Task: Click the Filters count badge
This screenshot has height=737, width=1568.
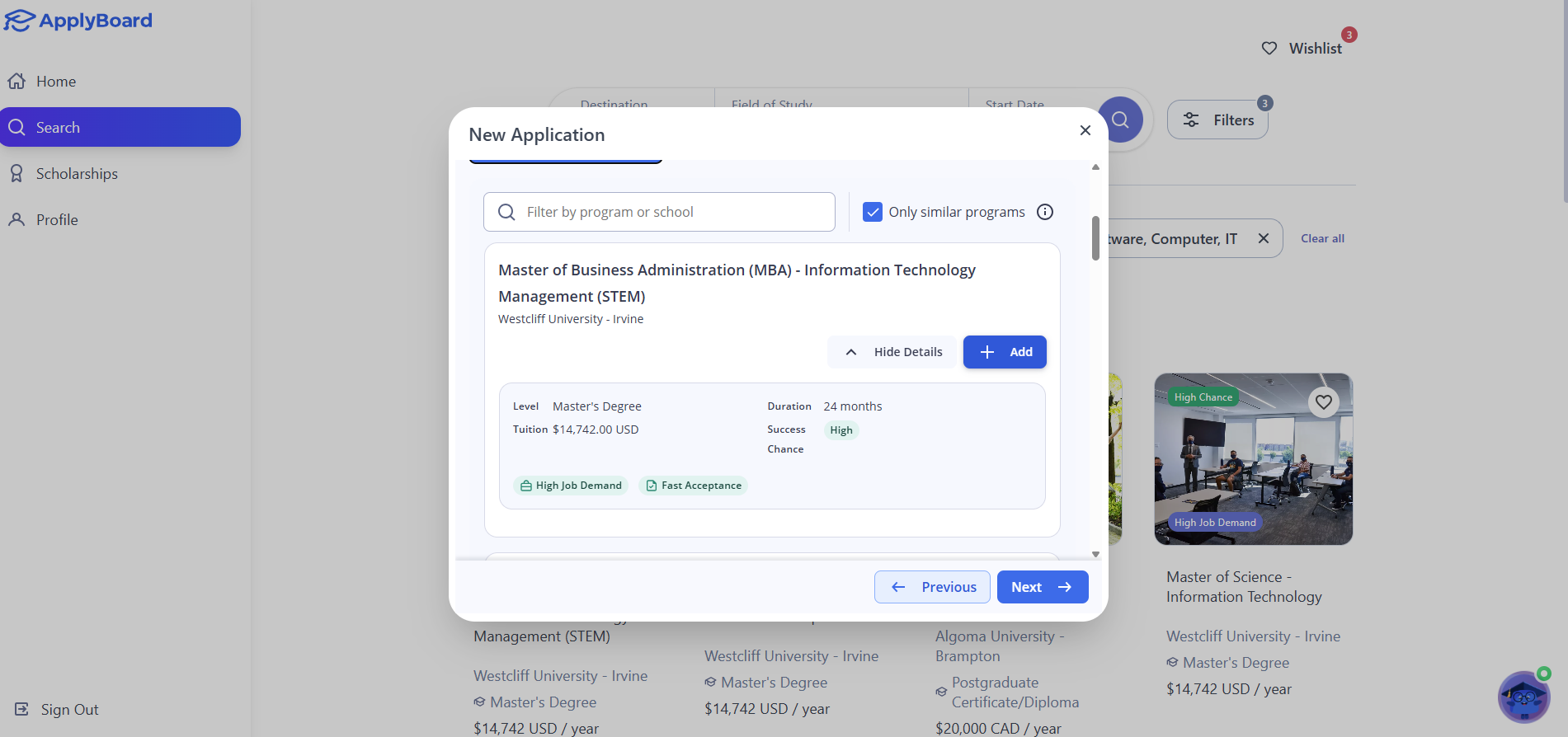Action: pyautogui.click(x=1265, y=103)
